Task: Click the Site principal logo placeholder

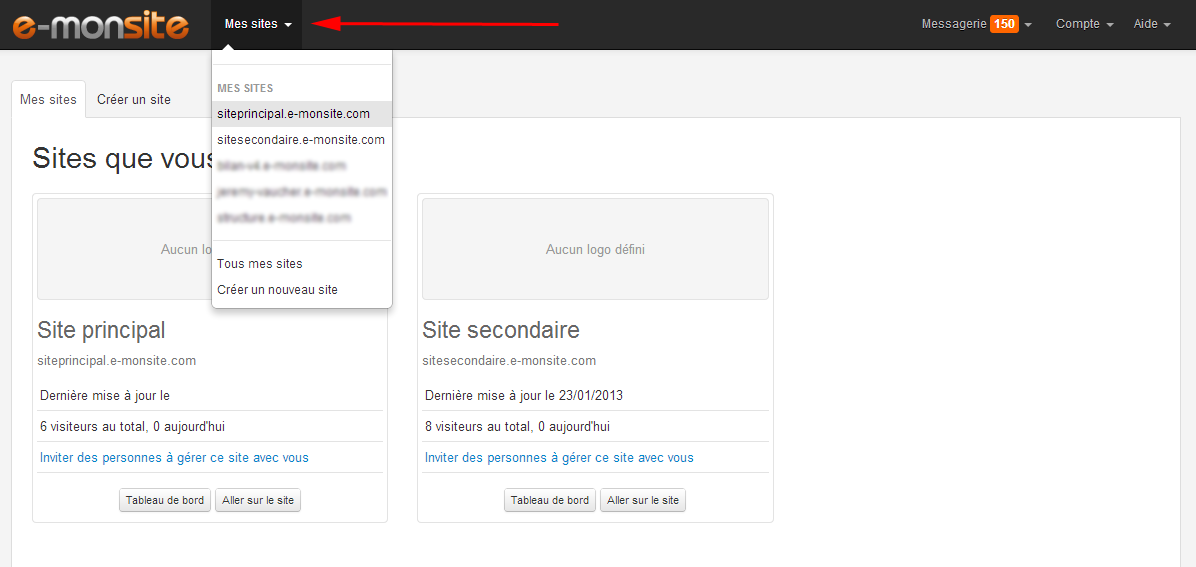Action: (124, 249)
